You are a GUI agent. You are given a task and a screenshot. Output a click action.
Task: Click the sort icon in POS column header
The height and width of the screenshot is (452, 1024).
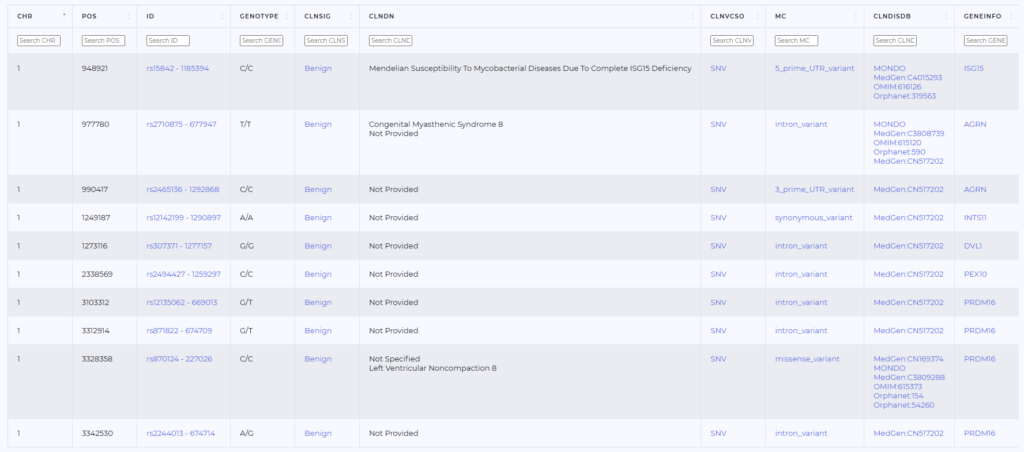pos(129,17)
